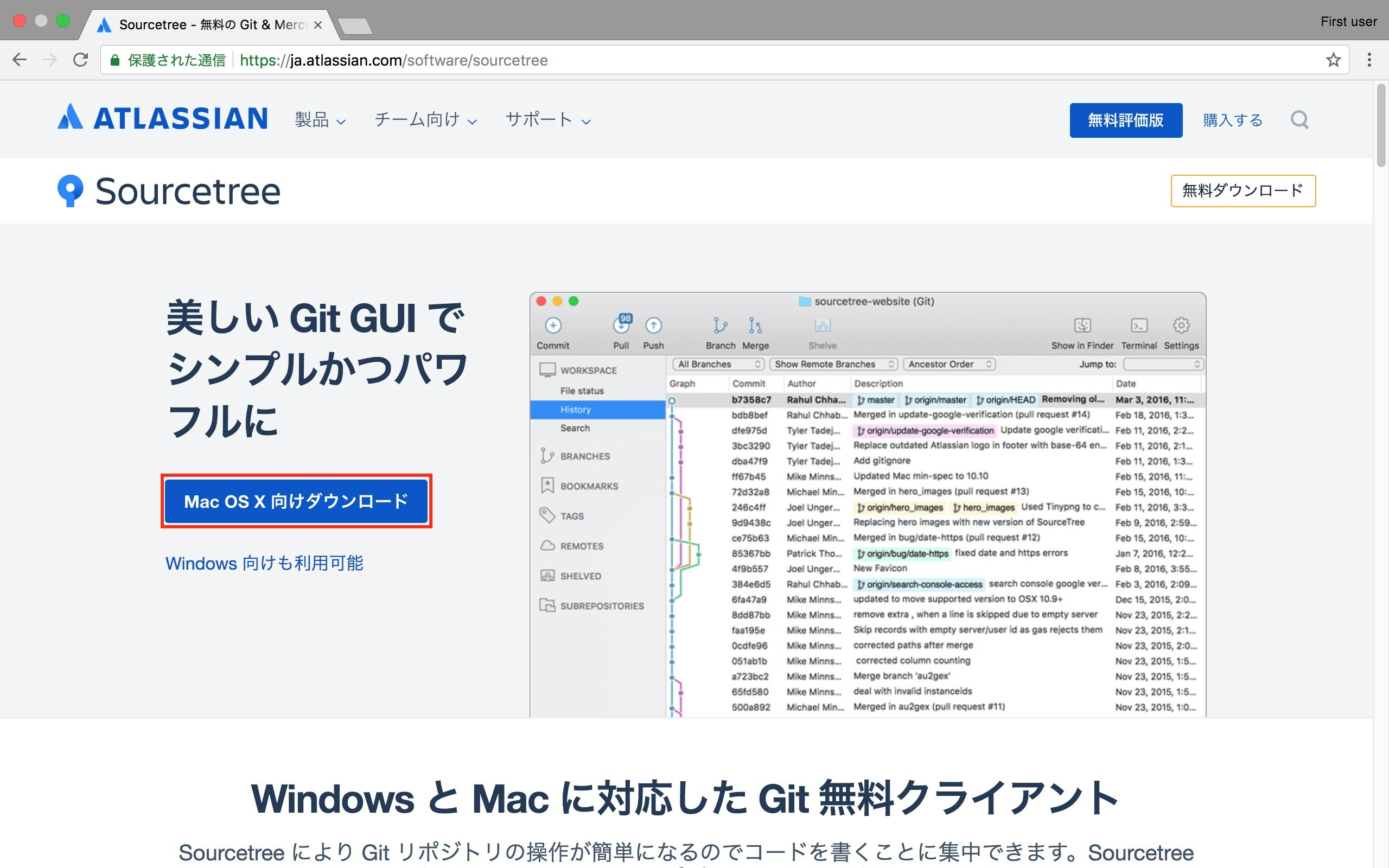Select the commit described as 'Add gitignore'

[935, 461]
